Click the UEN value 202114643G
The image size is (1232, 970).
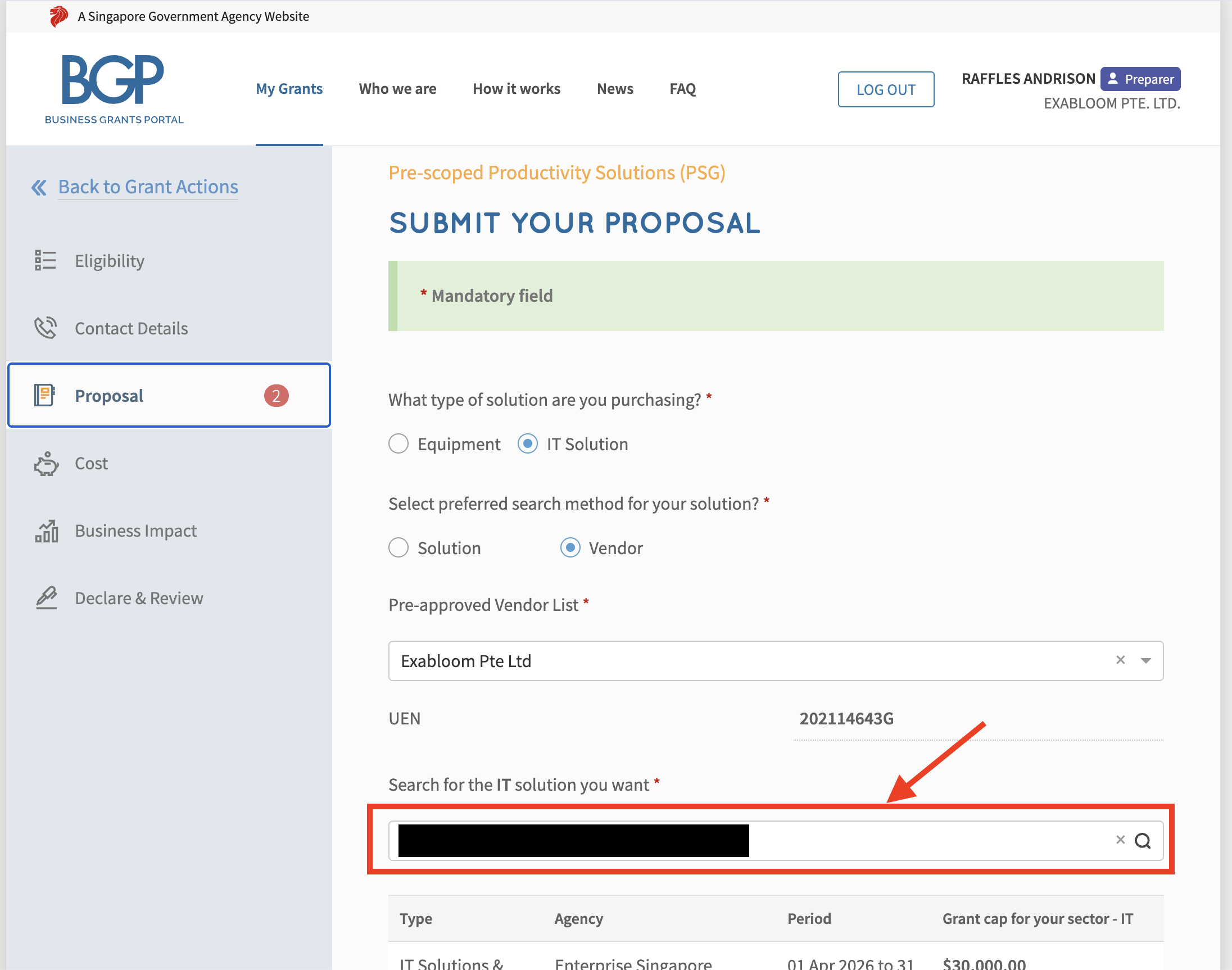(846, 718)
